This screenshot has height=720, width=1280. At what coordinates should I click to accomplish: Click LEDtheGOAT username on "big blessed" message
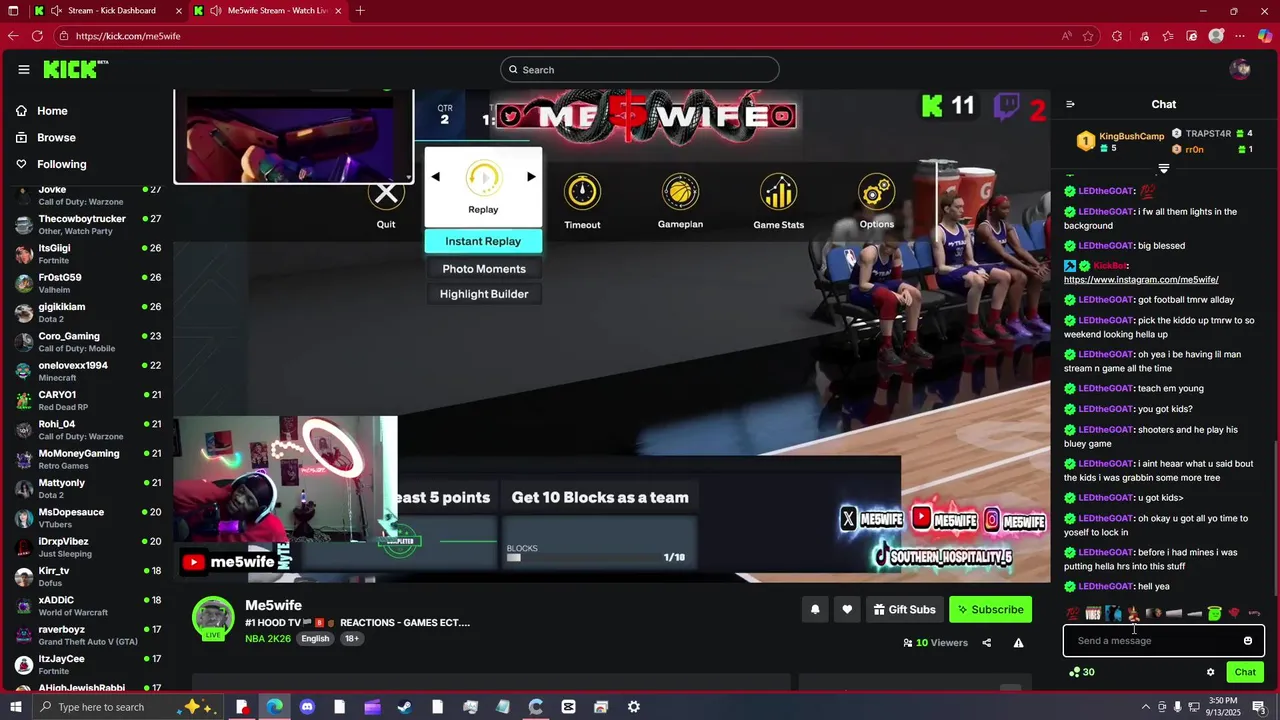point(1106,246)
